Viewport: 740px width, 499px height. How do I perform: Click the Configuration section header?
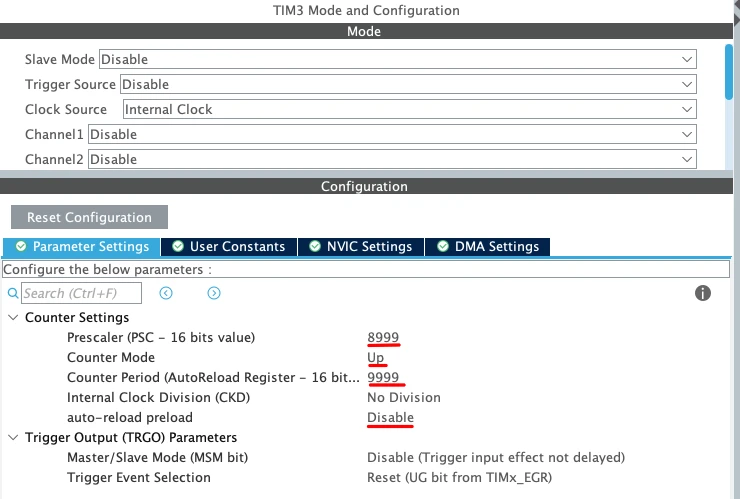click(x=366, y=186)
